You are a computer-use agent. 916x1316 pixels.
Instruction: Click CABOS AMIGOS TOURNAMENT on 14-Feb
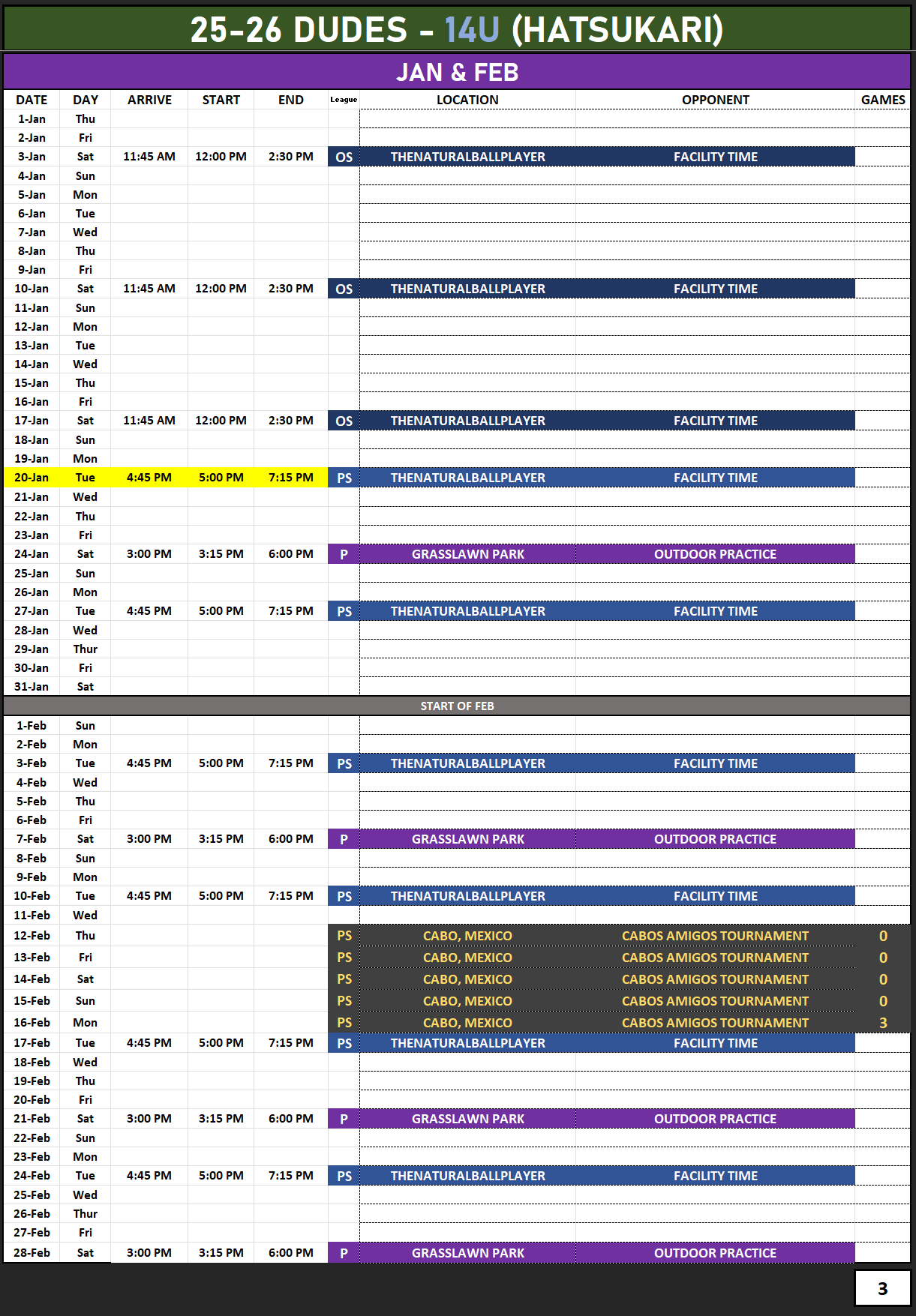715,979
